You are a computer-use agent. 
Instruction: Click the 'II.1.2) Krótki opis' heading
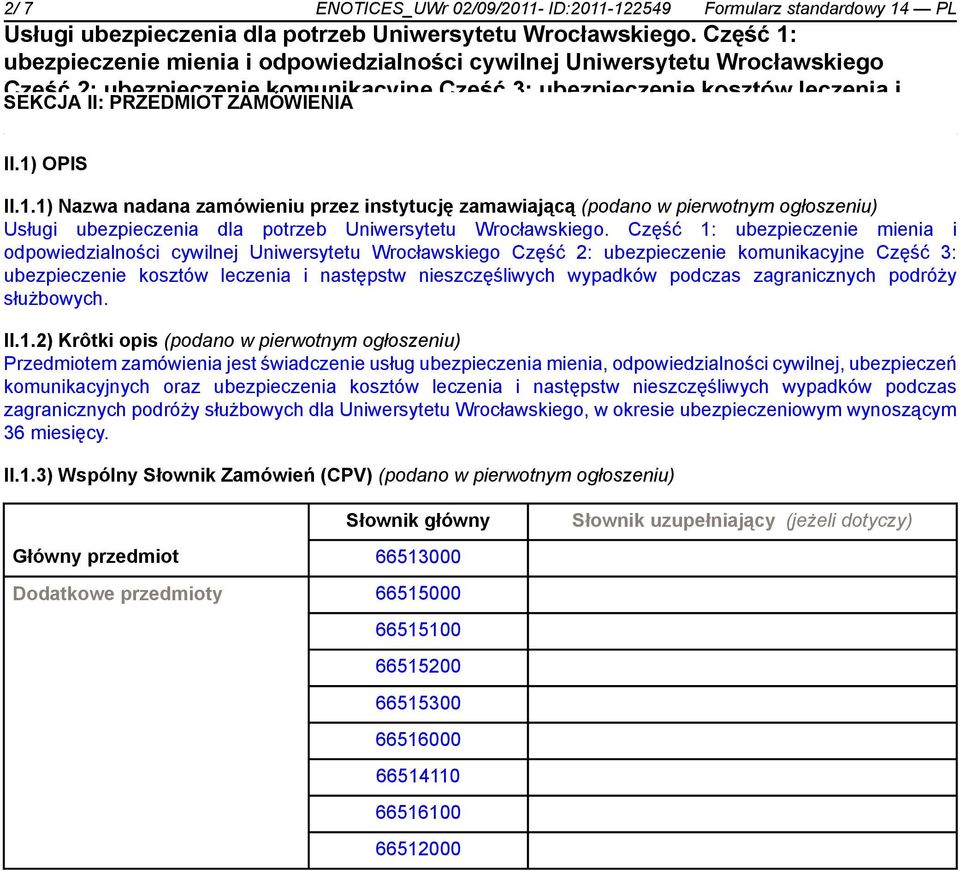(81, 340)
